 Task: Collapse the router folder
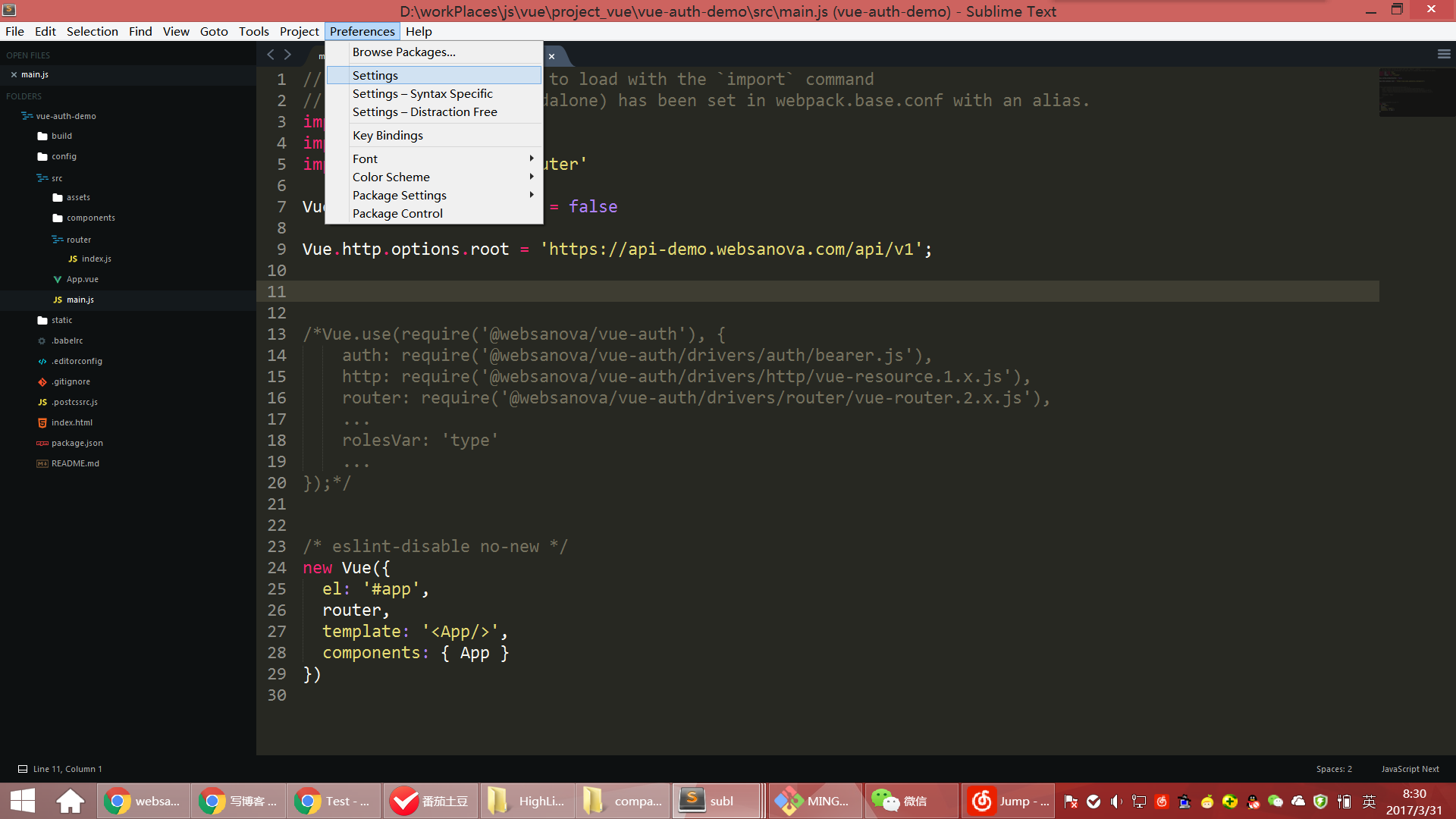(58, 240)
